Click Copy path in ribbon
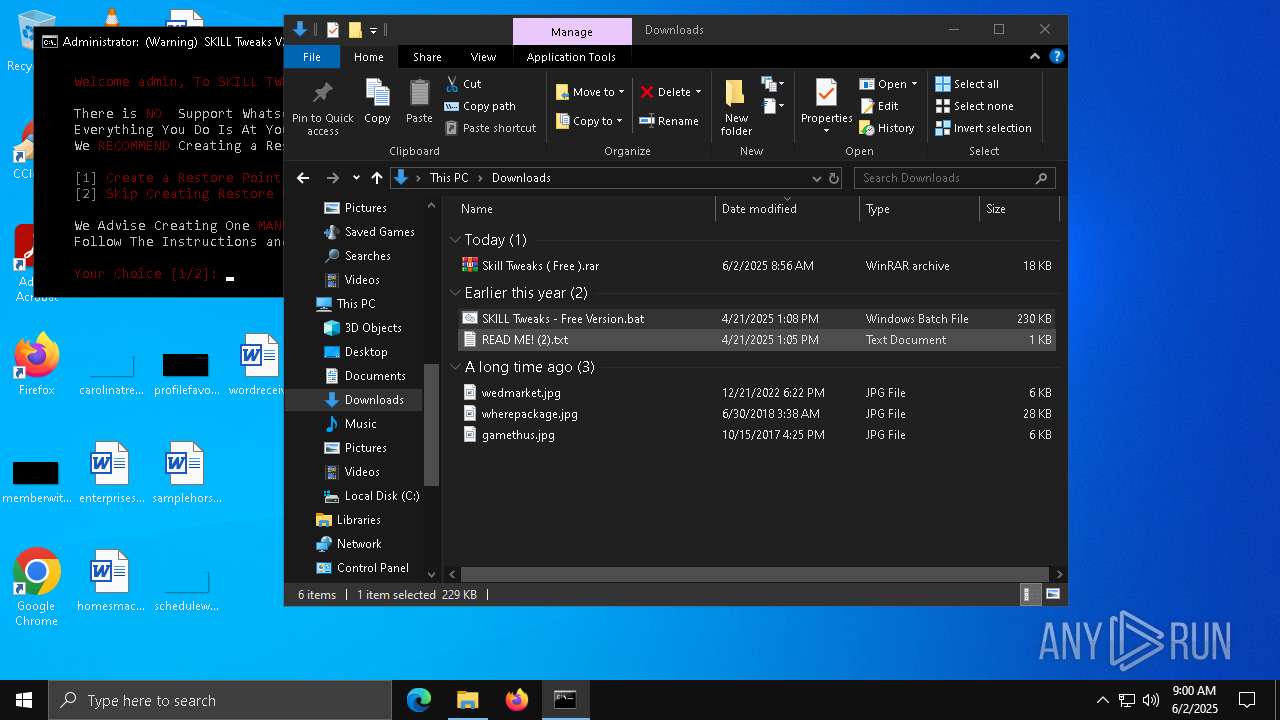This screenshot has width=1280, height=720. [x=480, y=106]
